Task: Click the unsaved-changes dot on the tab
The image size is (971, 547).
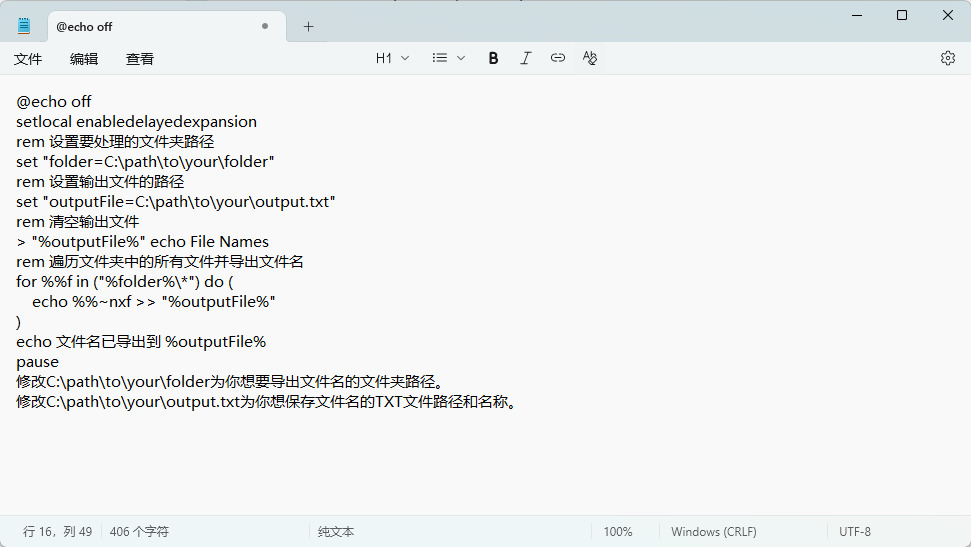Action: [x=265, y=26]
